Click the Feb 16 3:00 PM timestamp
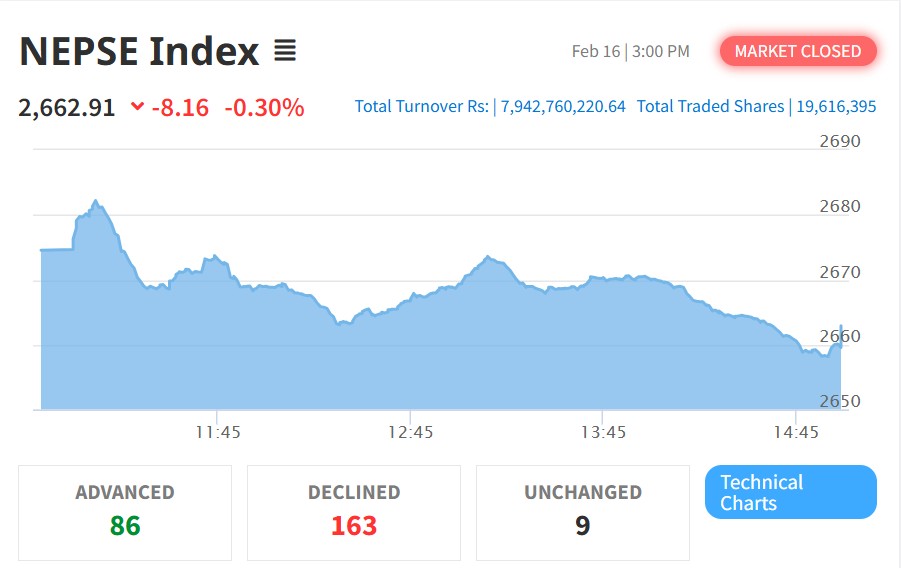This screenshot has height=568, width=901. click(x=630, y=51)
